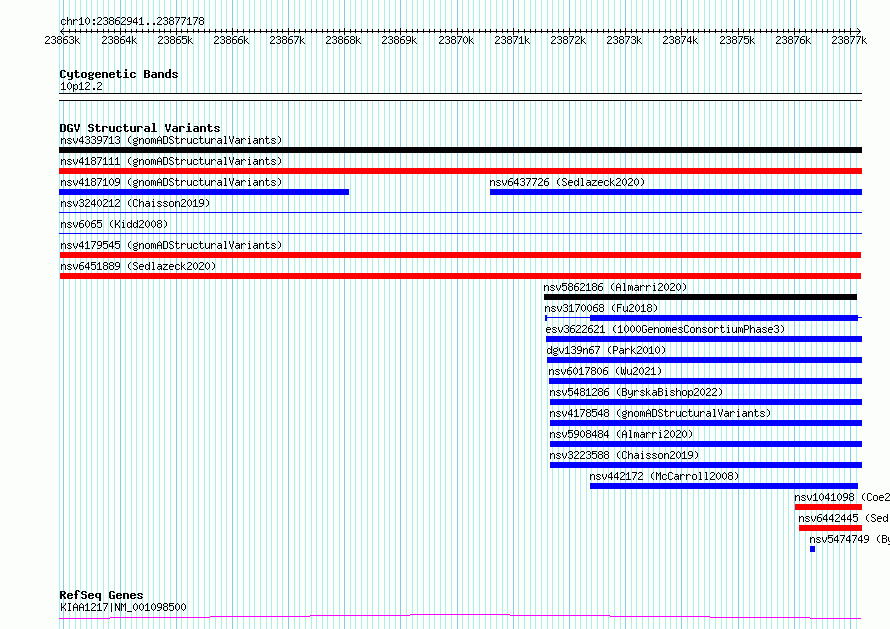Click the DGV Structural Variants track title
Image resolution: width=890 pixels, height=629 pixels.
click(x=140, y=128)
